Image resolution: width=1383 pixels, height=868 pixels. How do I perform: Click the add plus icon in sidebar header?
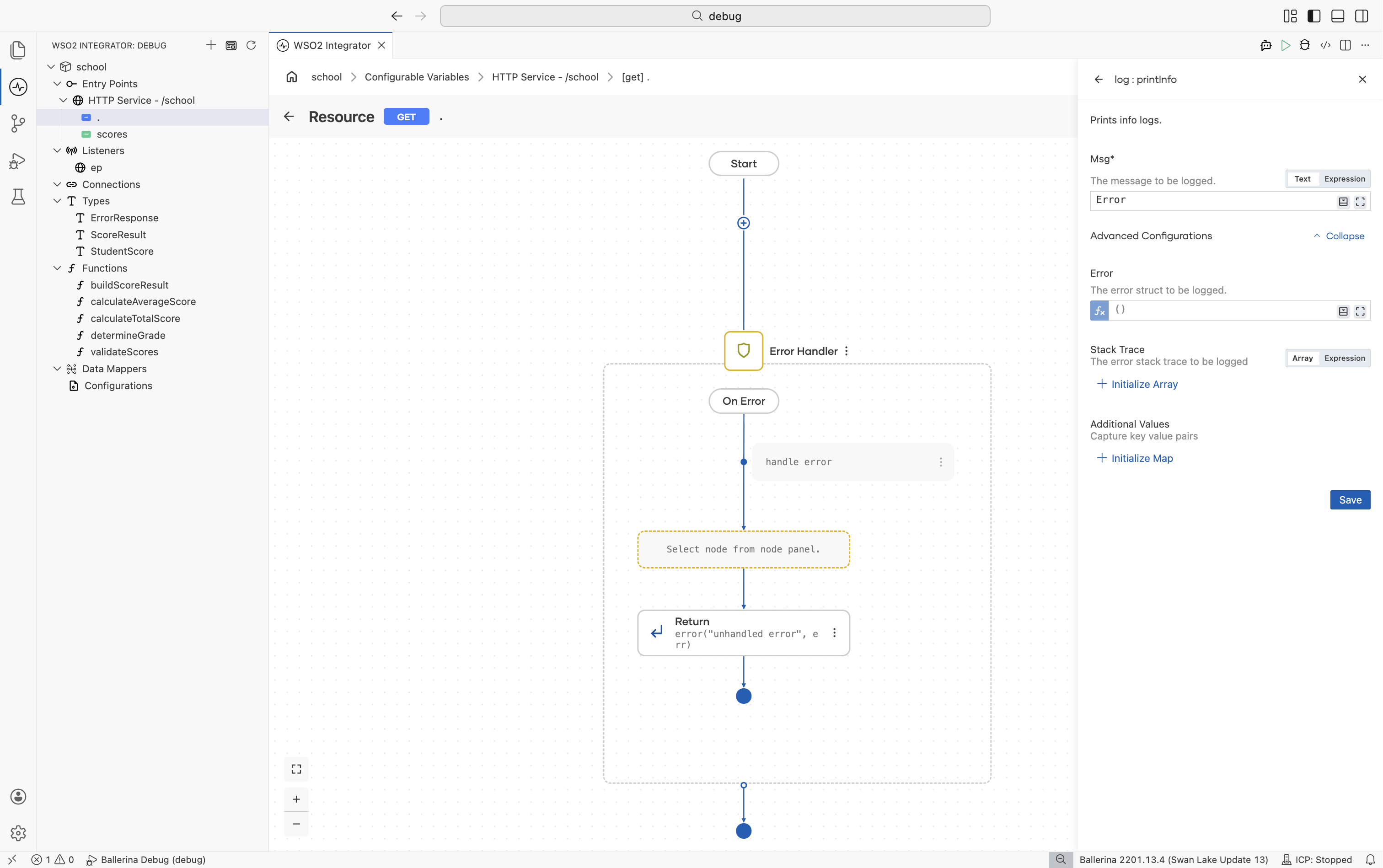coord(211,45)
